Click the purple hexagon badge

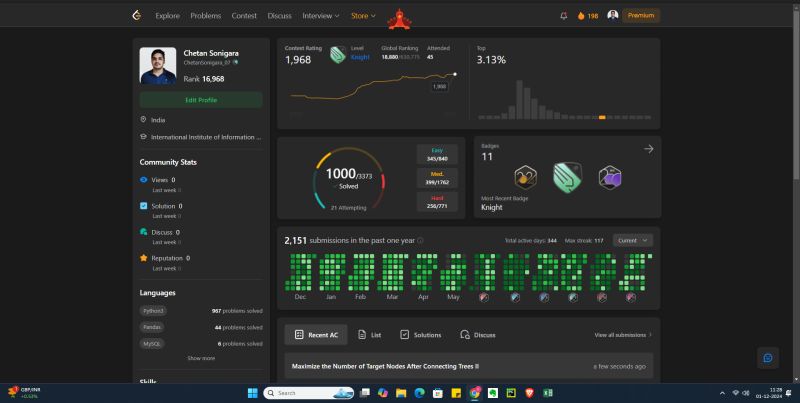coord(610,177)
